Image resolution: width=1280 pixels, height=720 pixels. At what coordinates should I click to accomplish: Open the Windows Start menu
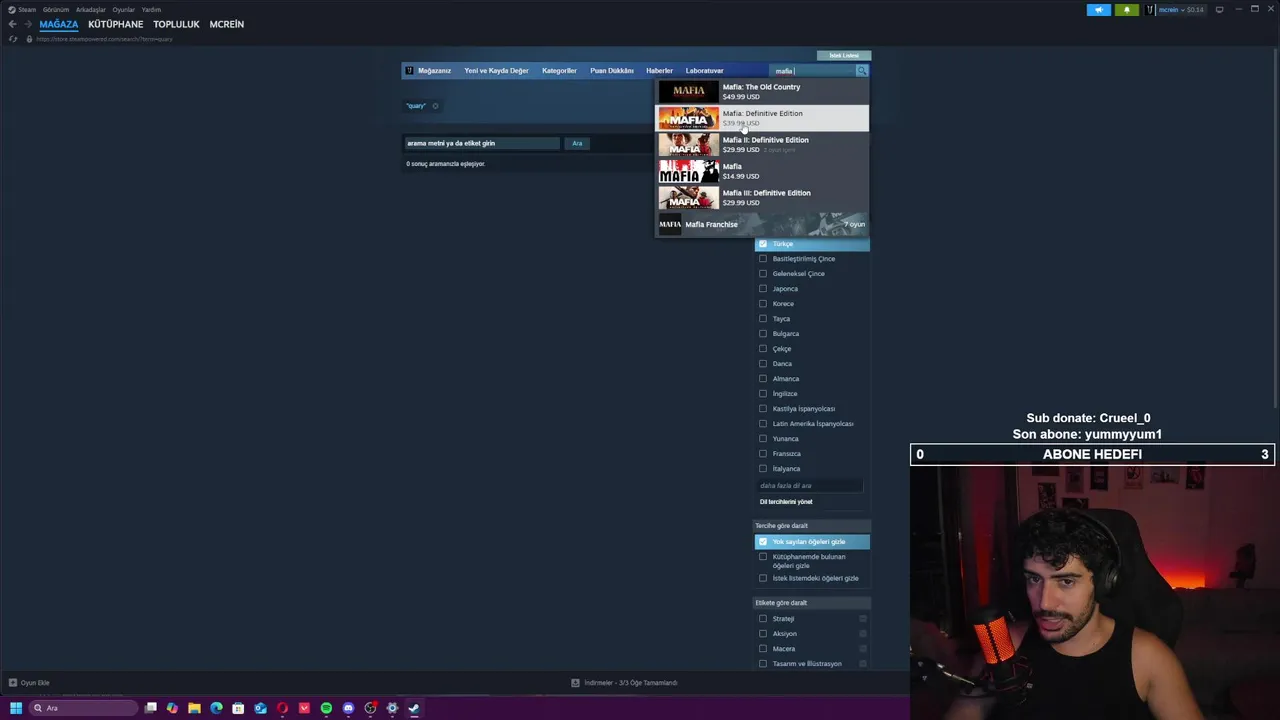coord(15,708)
